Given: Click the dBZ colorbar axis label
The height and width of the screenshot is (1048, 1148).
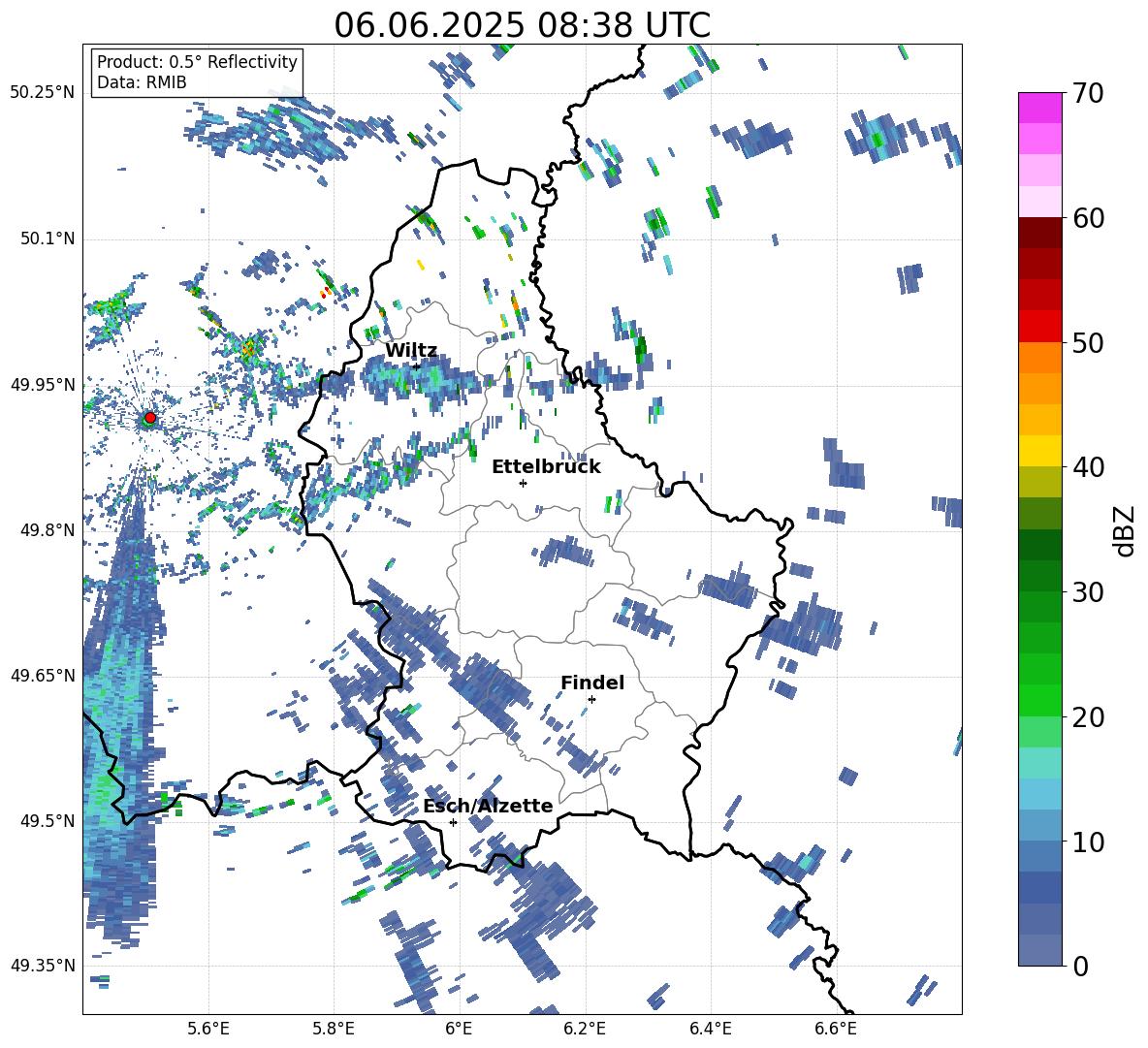Looking at the screenshot, I should click(1126, 530).
